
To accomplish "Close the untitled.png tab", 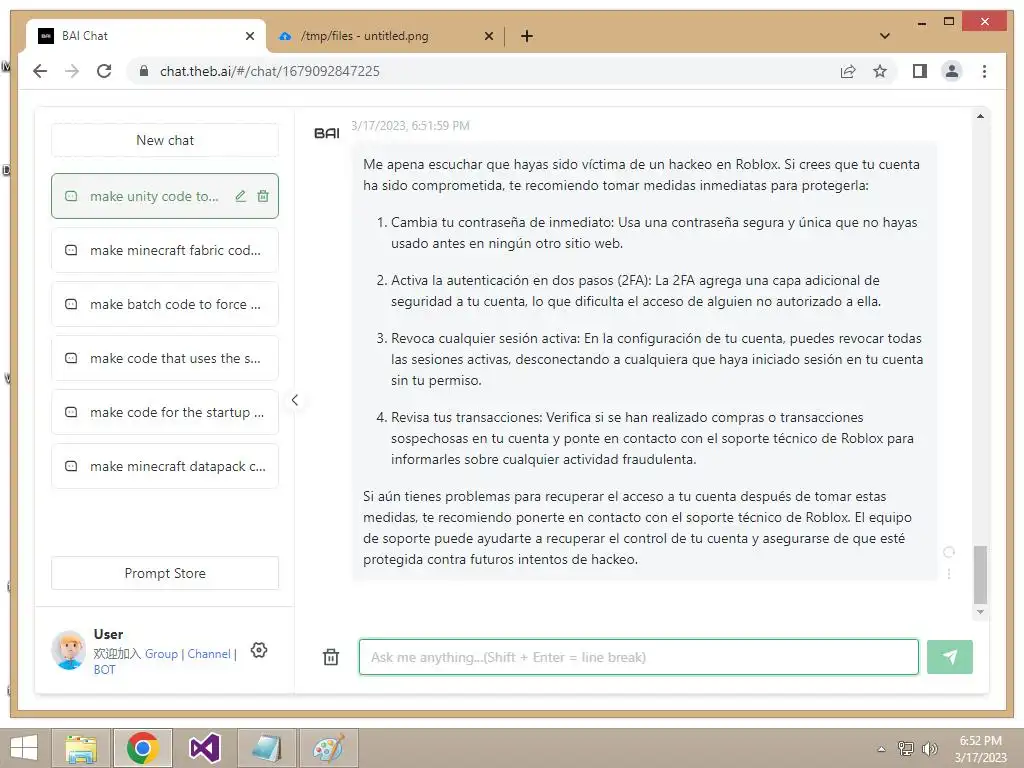I will pyautogui.click(x=488, y=37).
